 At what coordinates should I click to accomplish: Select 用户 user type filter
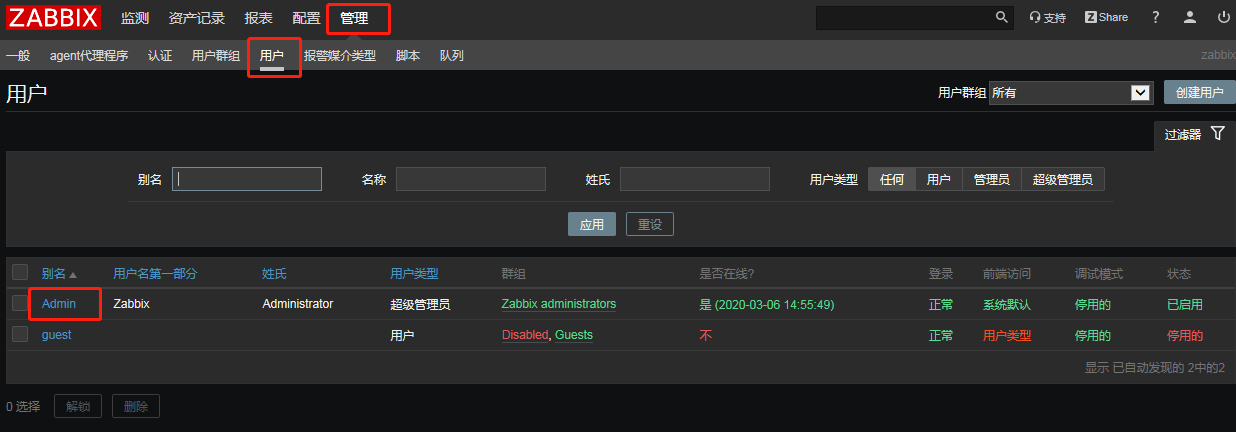tap(939, 179)
